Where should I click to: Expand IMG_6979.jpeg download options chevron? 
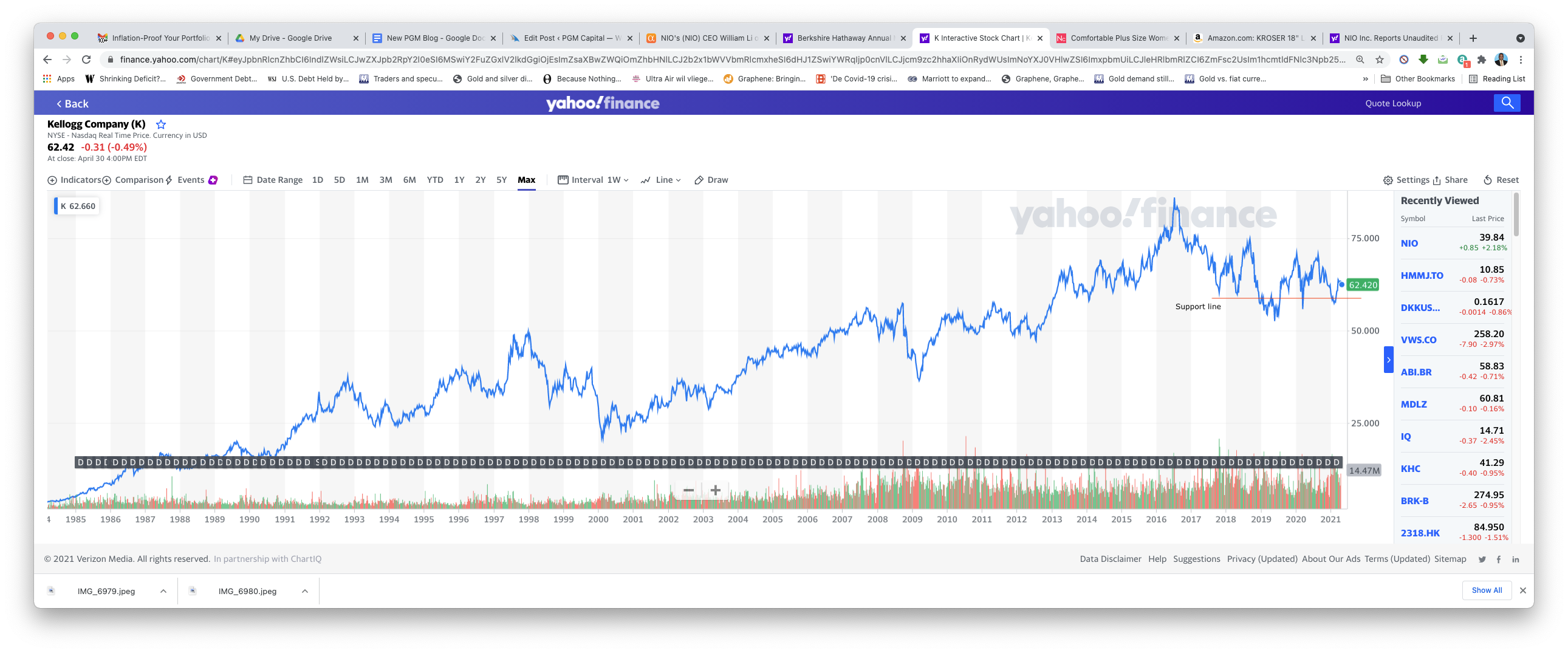tap(163, 591)
